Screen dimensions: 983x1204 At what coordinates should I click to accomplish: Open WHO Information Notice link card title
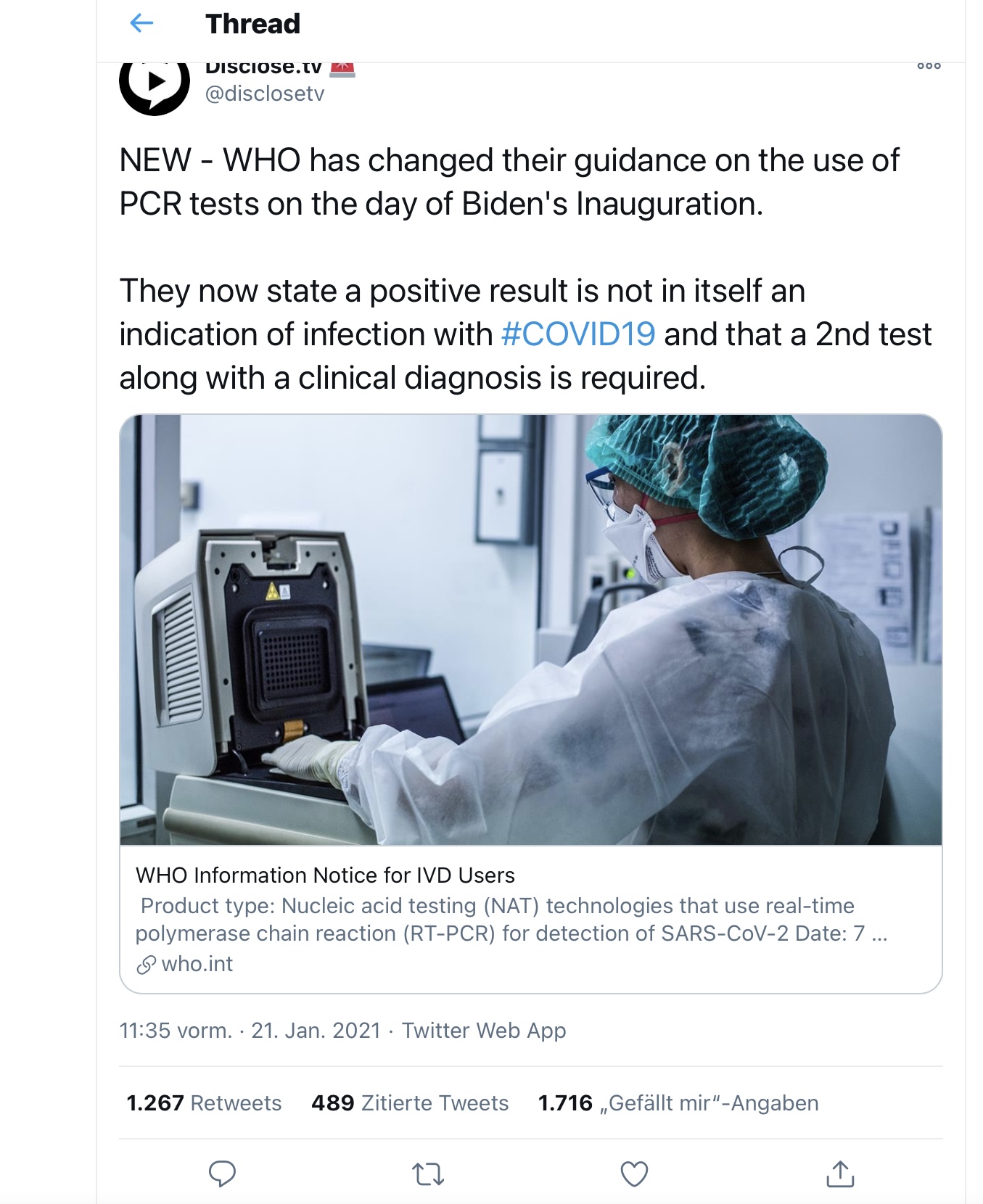click(325, 875)
